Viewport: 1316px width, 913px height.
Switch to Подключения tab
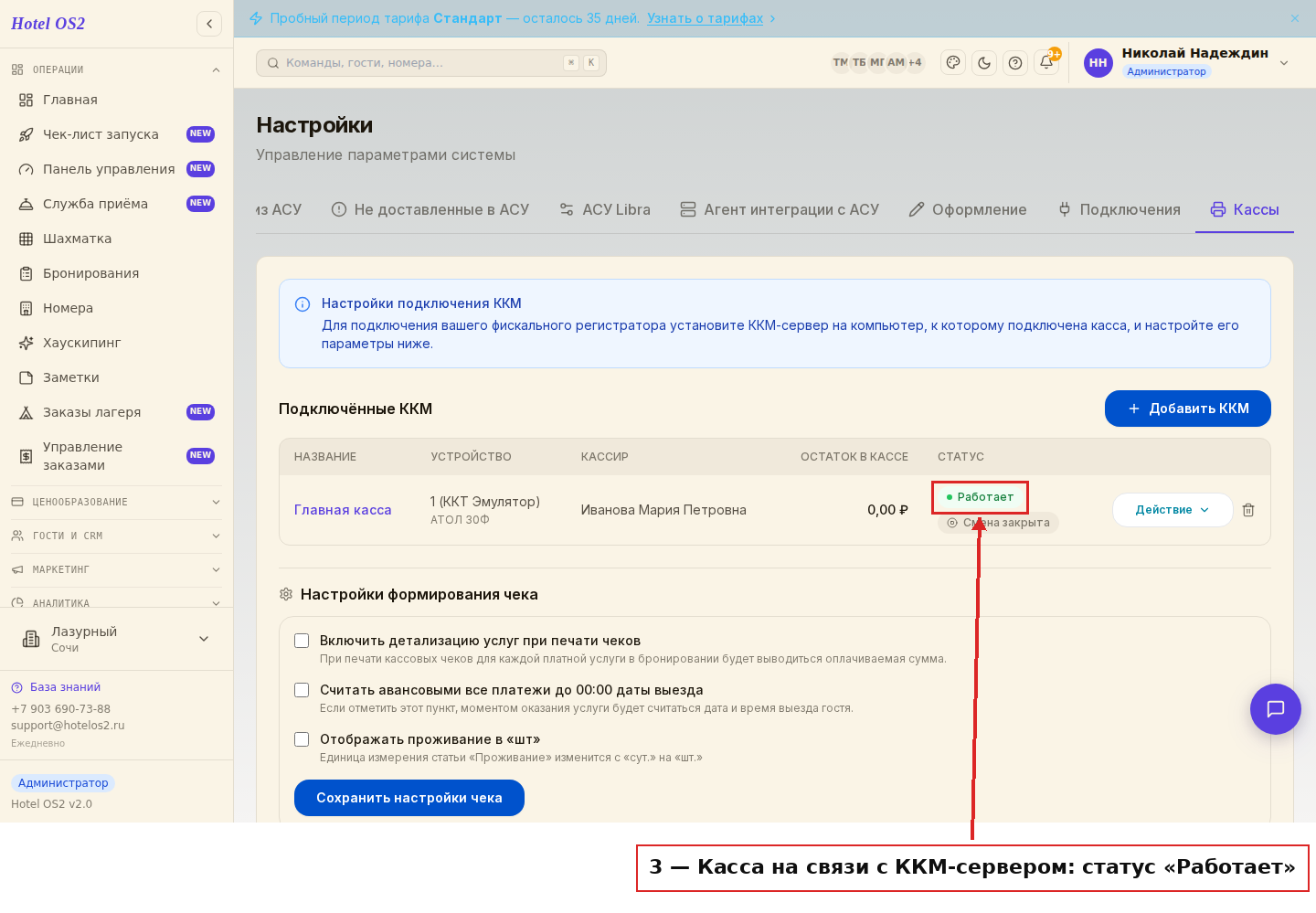tap(1119, 209)
